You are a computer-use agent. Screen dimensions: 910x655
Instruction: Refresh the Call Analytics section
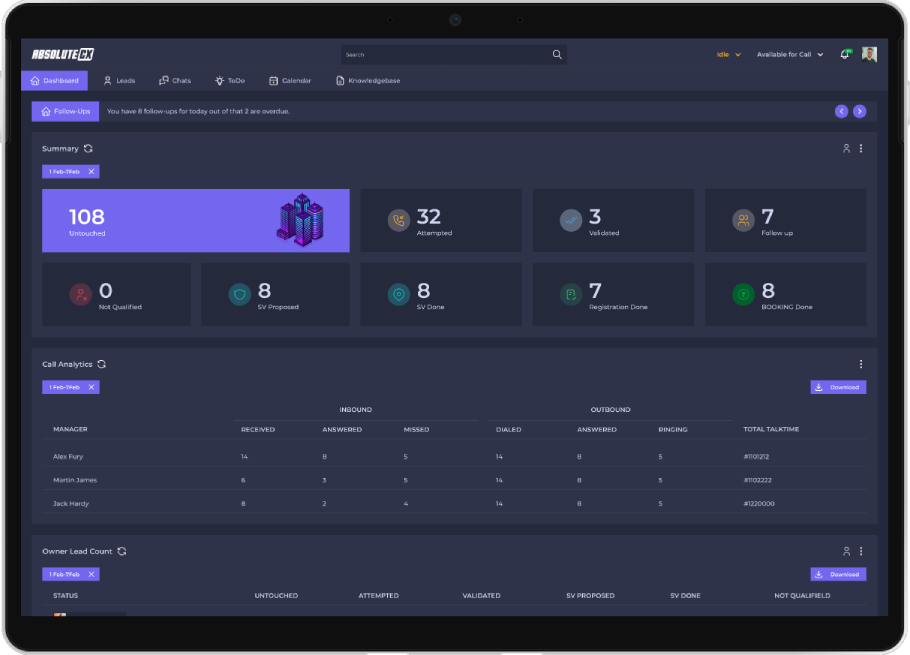pos(102,365)
